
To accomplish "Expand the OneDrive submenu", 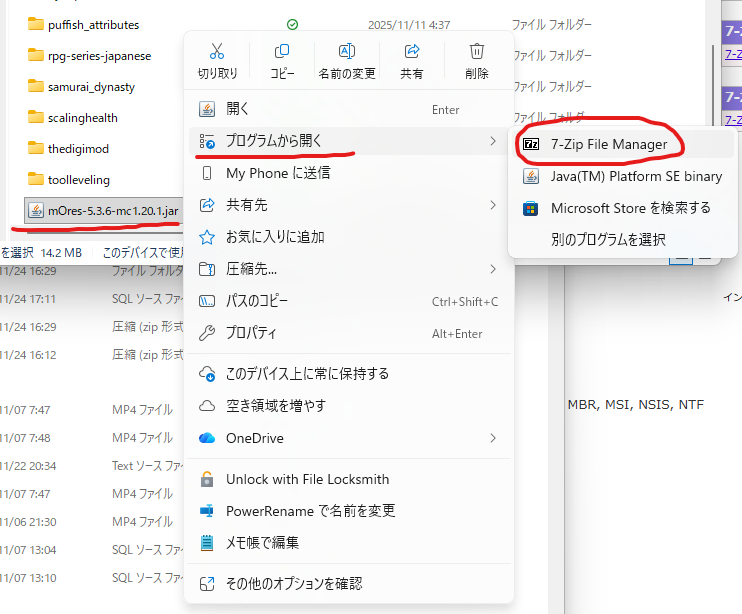I will (x=493, y=438).
